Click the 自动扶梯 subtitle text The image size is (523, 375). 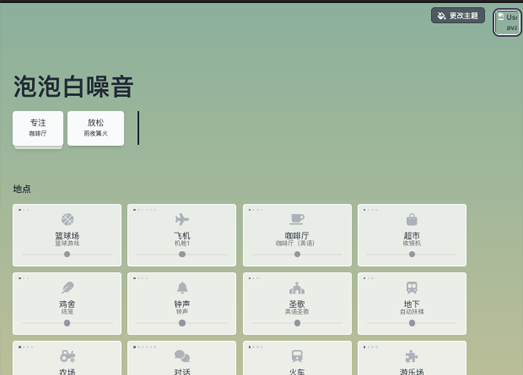(412, 312)
